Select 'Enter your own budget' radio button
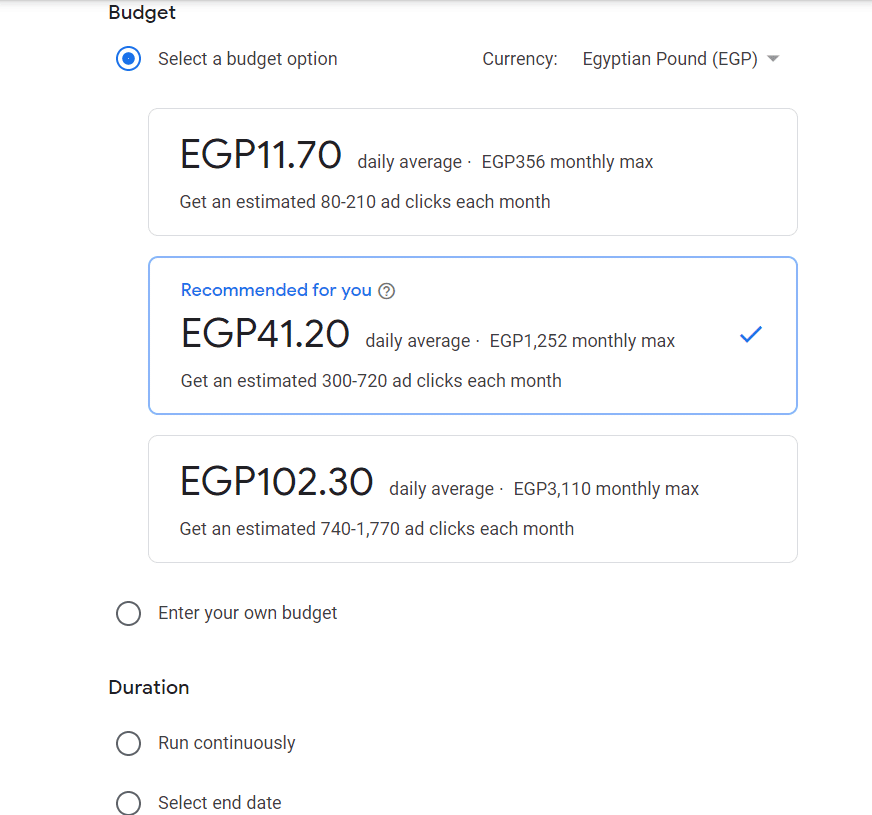This screenshot has width=872, height=815. click(128, 613)
